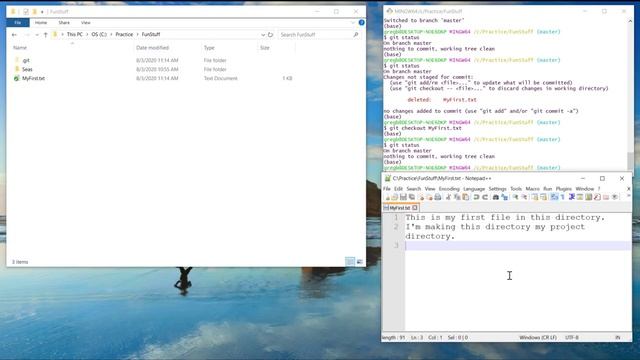Open Find via binoculars icon in Notepad++
This screenshot has height=360, width=640.
click(496, 197)
